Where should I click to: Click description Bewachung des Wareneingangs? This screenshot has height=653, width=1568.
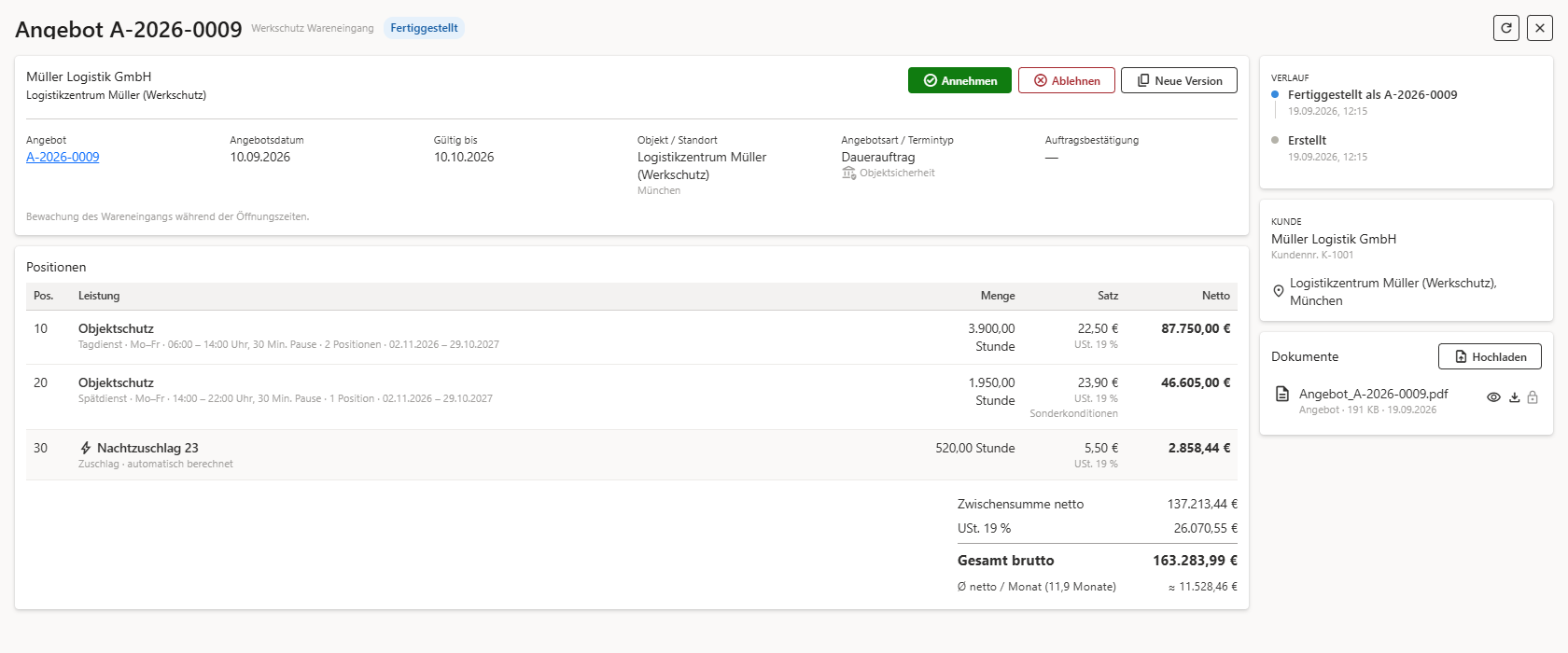[x=168, y=216]
